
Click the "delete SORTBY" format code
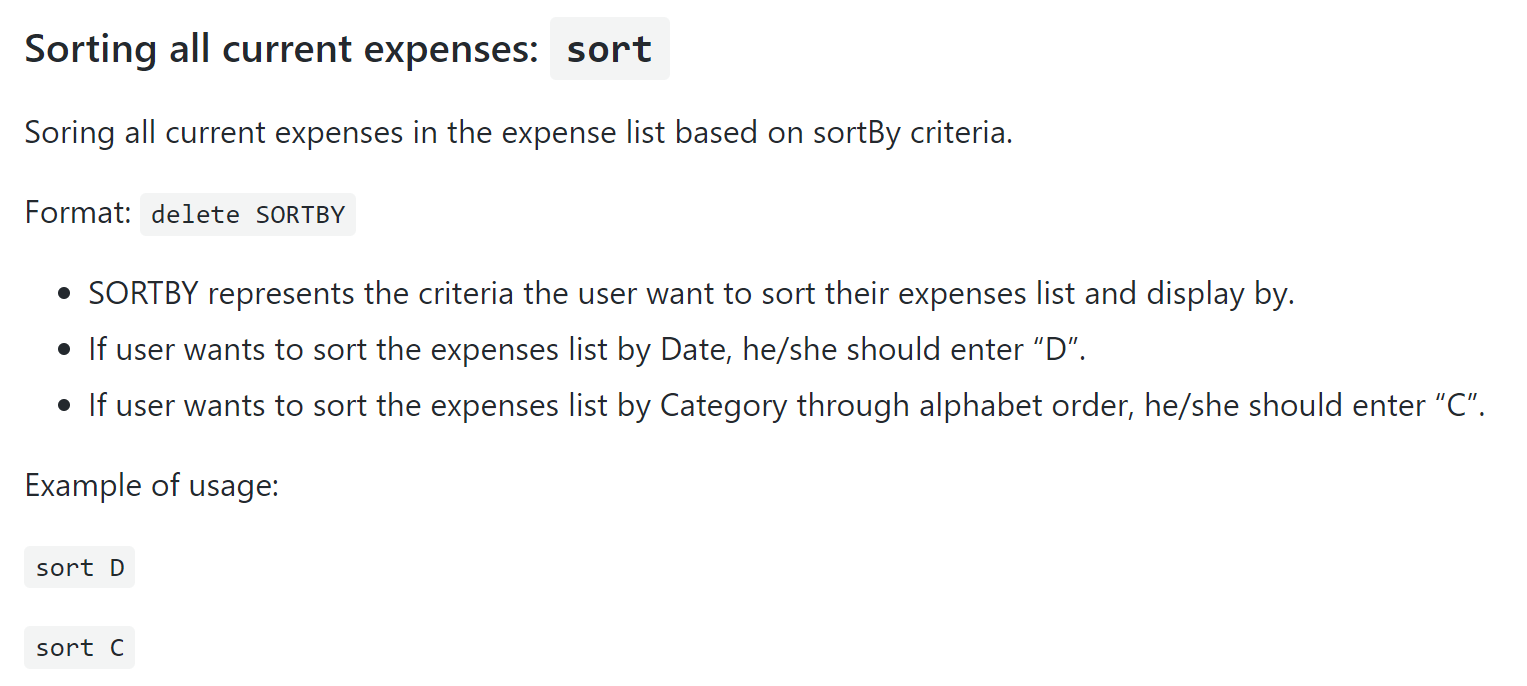248,215
